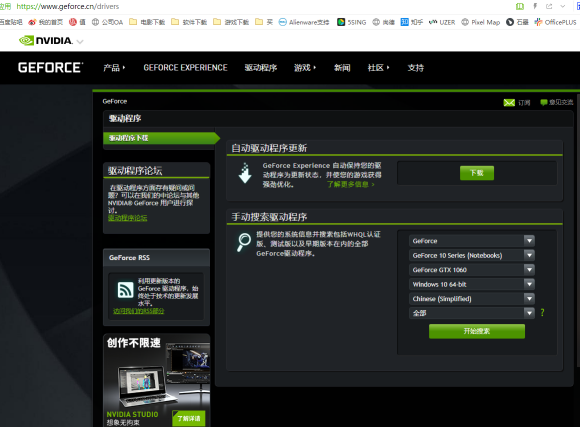
Task: Click the green speech-bubble feedback icon
Action: click(544, 102)
